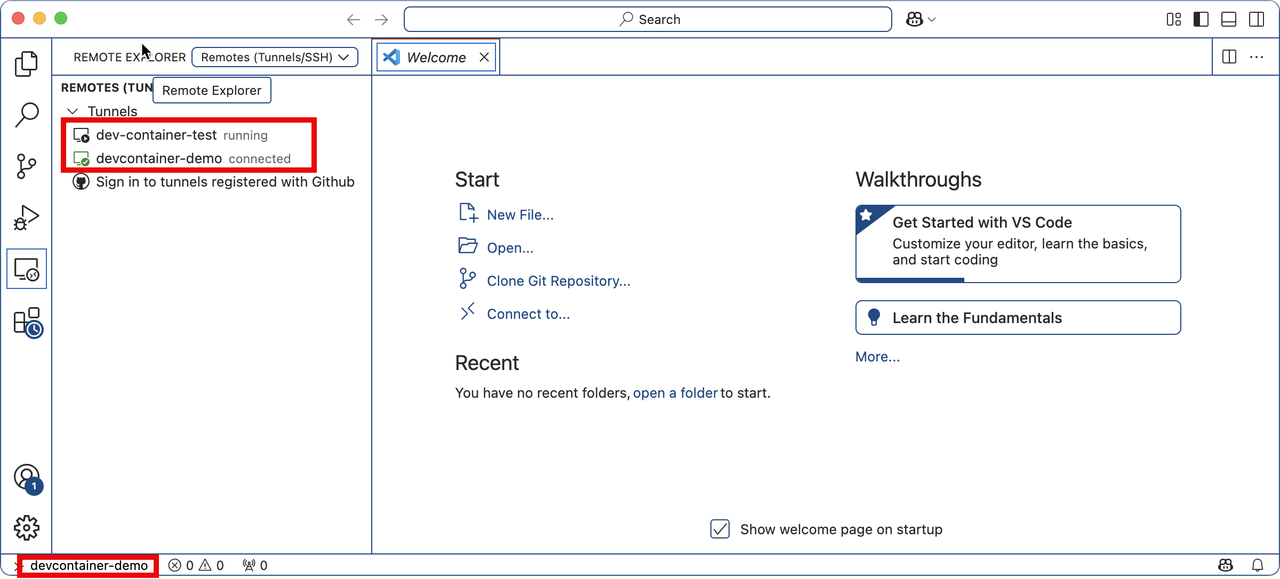Open the Manage gear menu
The image size is (1280, 579).
27,527
